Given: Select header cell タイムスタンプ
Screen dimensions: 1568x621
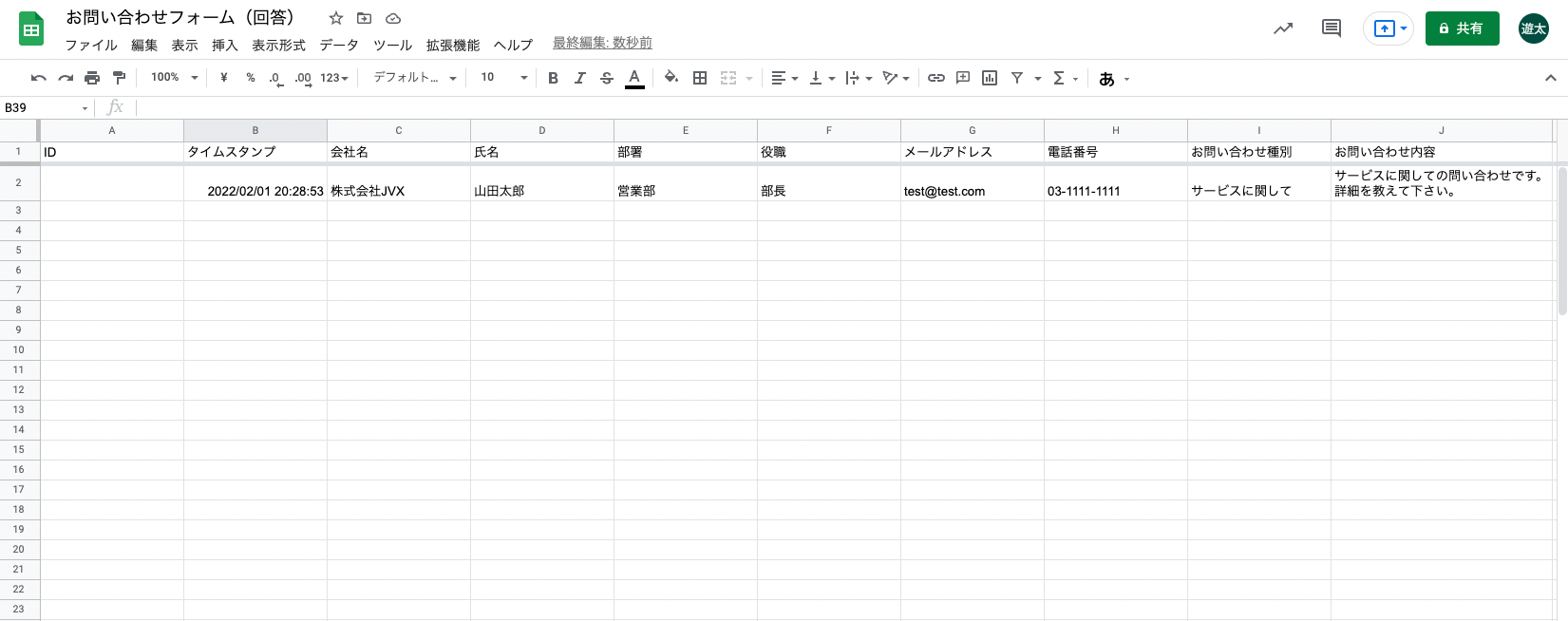Looking at the screenshot, I should pyautogui.click(x=255, y=152).
